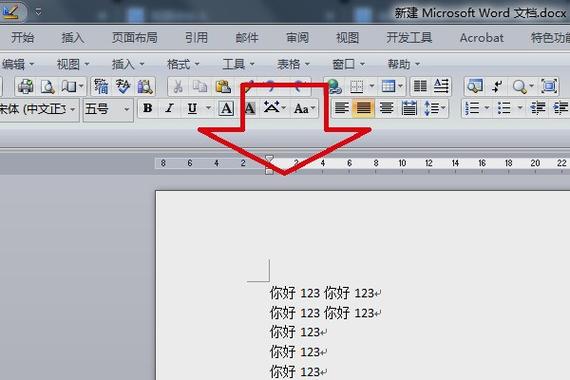Open Print Preview magnifier-page icon

click(47, 86)
